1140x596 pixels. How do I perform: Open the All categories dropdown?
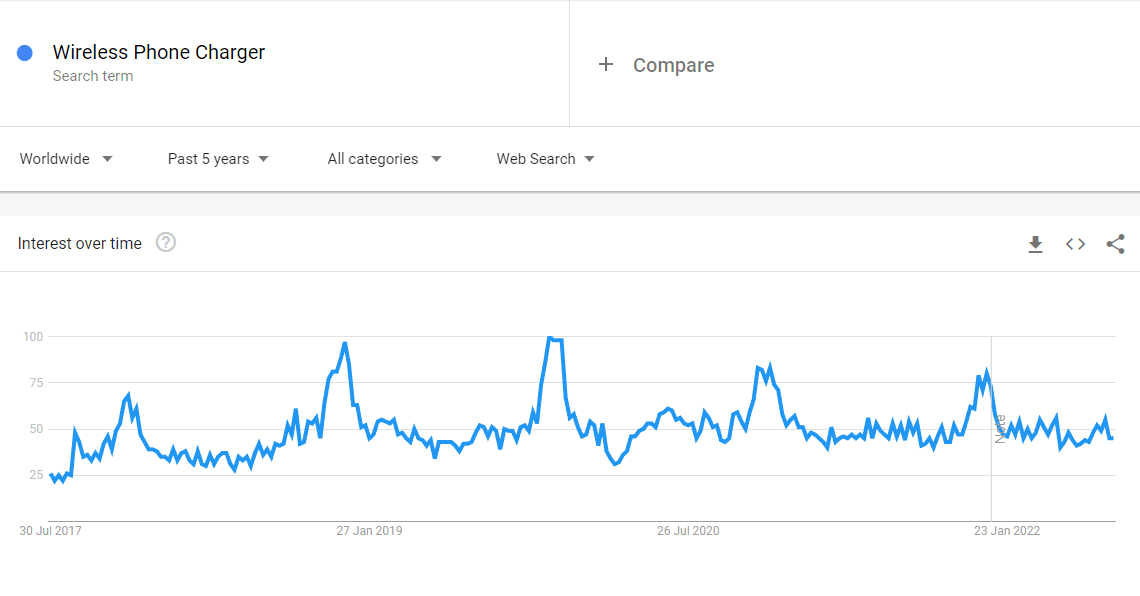pyautogui.click(x=385, y=158)
